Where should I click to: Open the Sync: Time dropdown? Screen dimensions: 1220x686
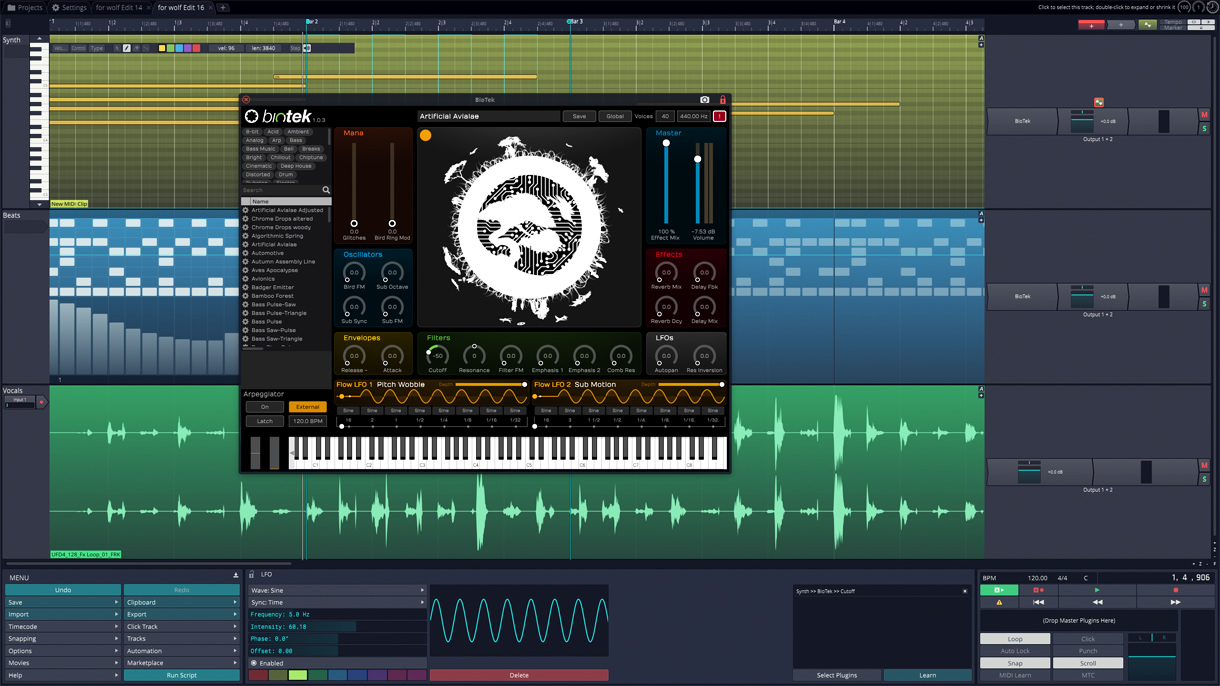[337, 604]
